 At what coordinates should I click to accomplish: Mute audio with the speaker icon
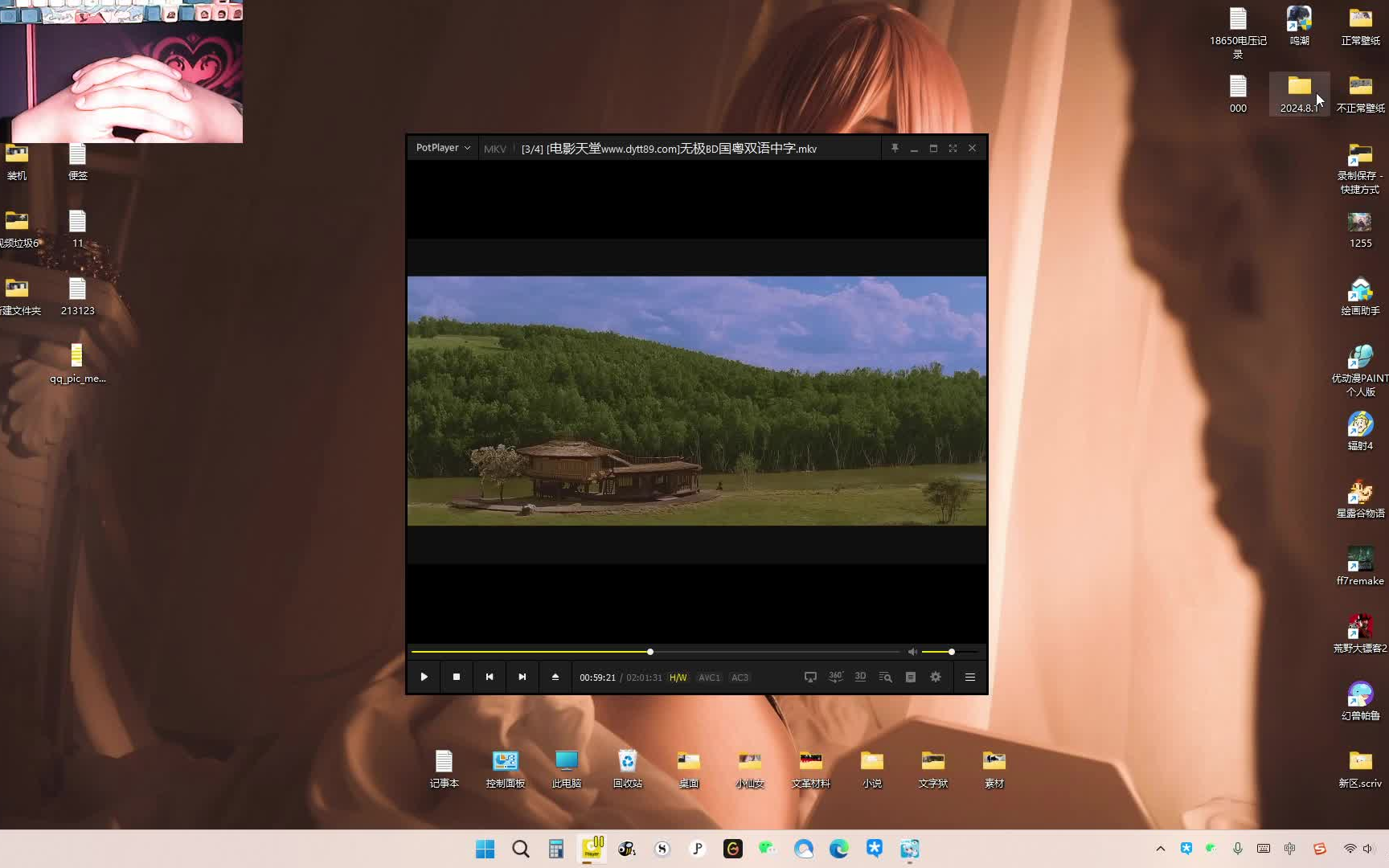point(912,652)
